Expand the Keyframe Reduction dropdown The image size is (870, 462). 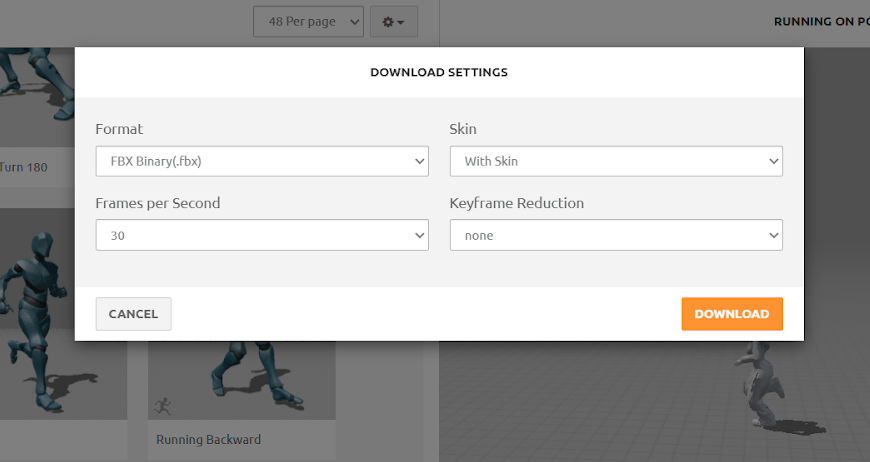[x=616, y=235]
